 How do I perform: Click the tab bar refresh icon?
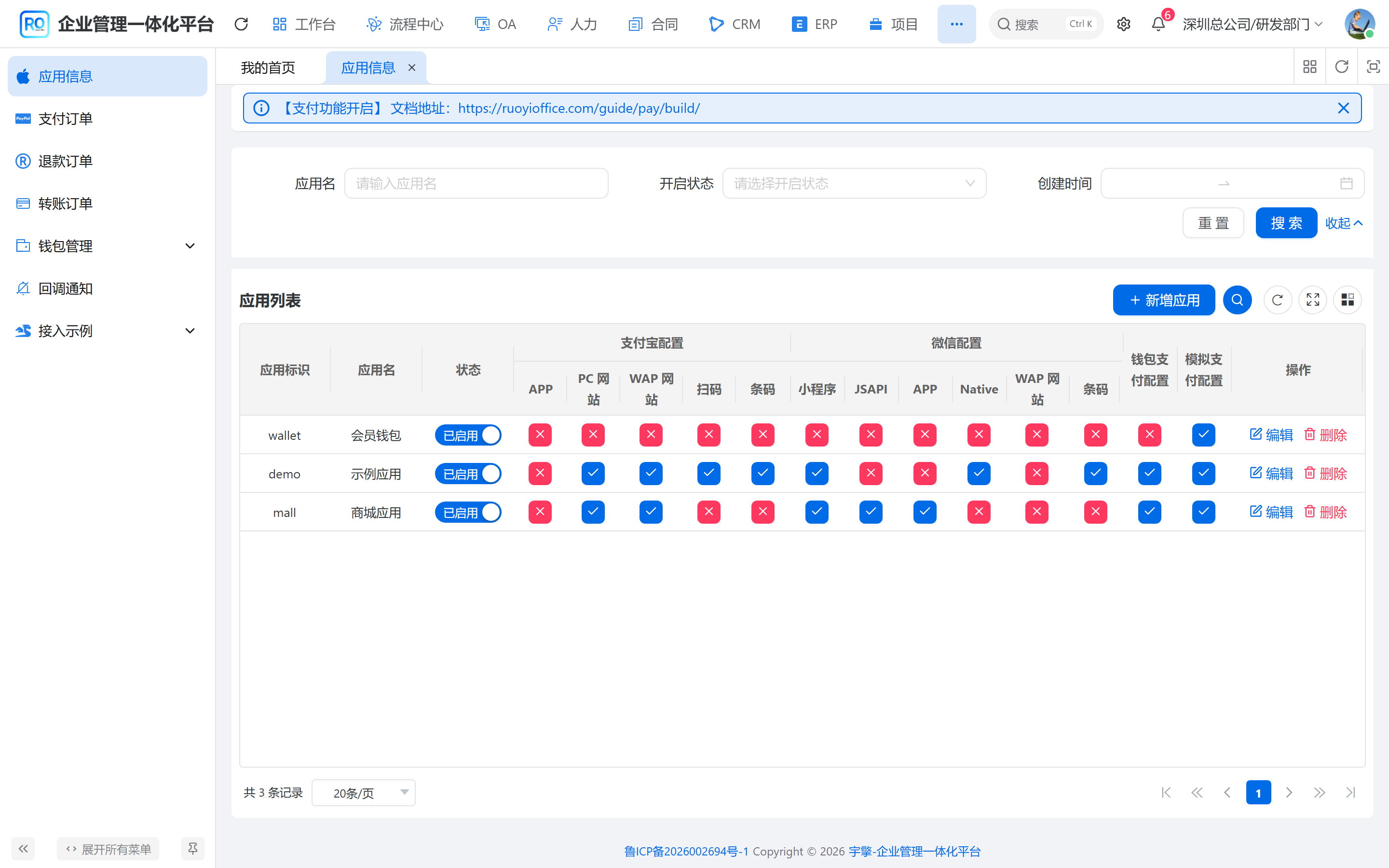click(x=1341, y=67)
